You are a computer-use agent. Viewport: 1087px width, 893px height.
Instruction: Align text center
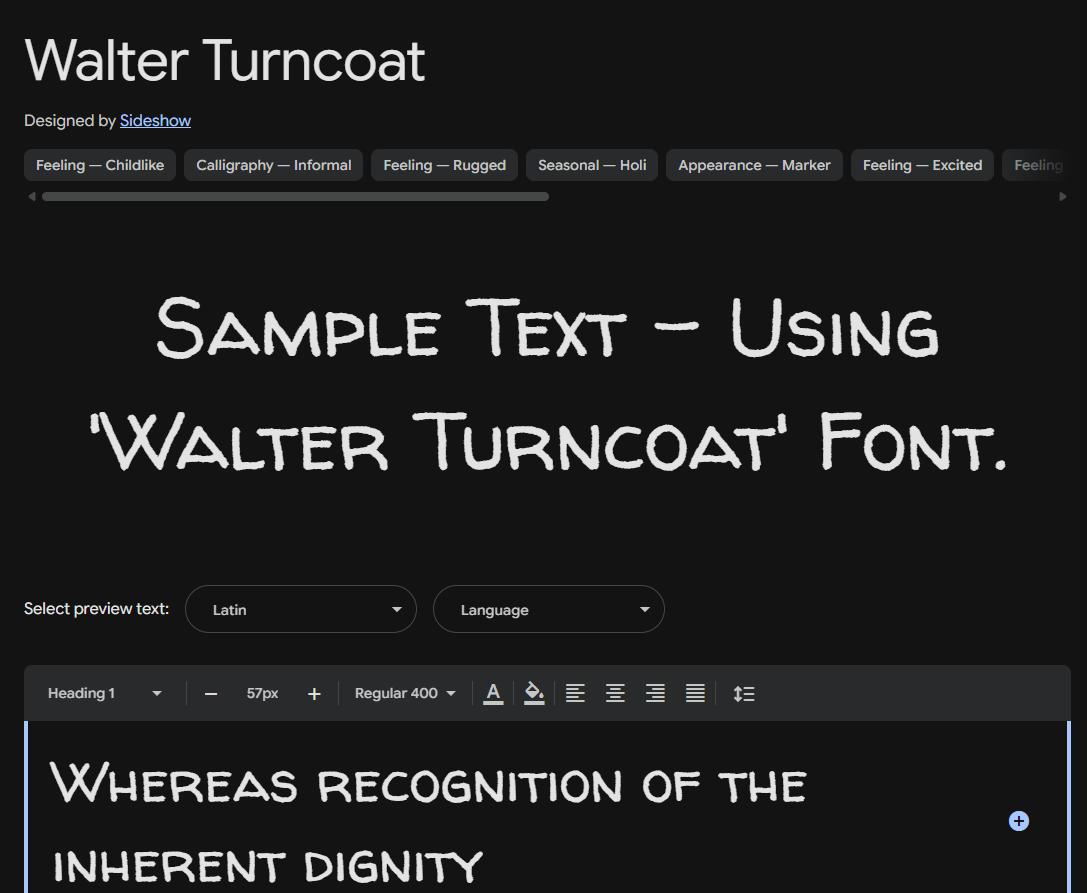(616, 693)
